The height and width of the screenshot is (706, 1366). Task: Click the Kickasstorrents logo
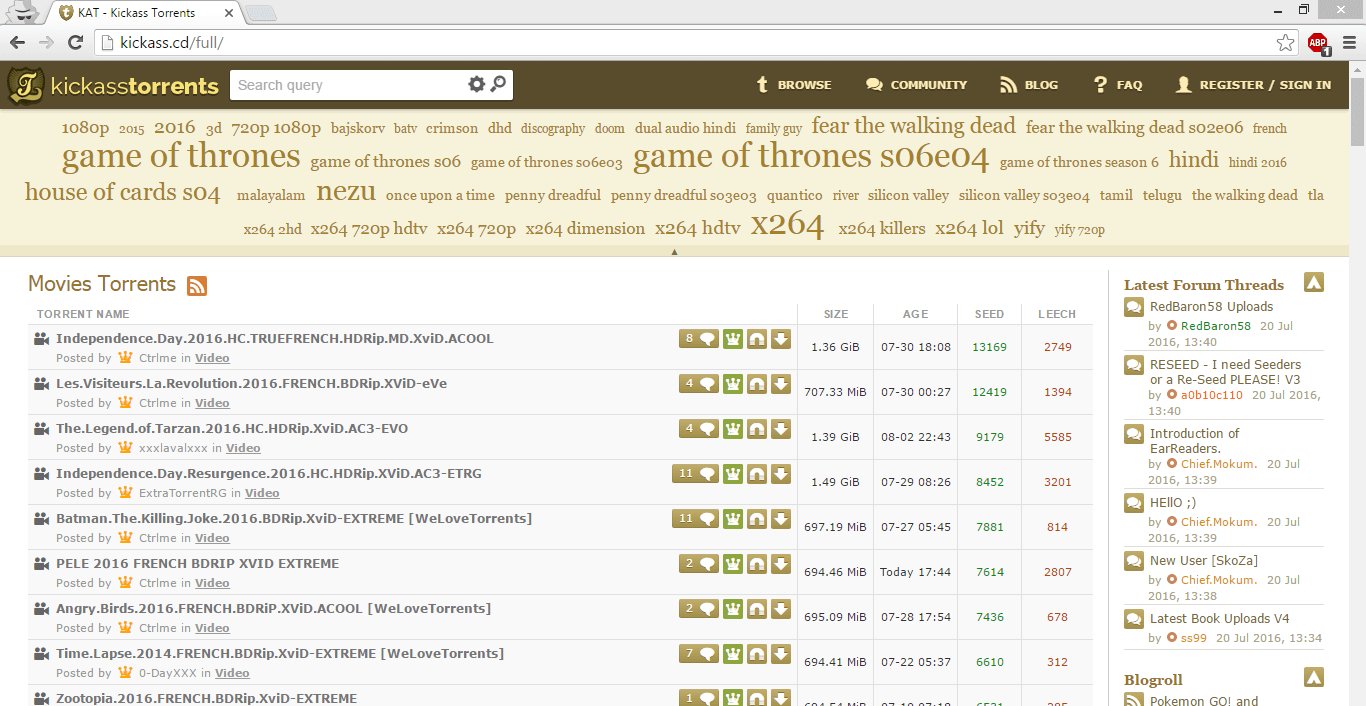[x=112, y=85]
